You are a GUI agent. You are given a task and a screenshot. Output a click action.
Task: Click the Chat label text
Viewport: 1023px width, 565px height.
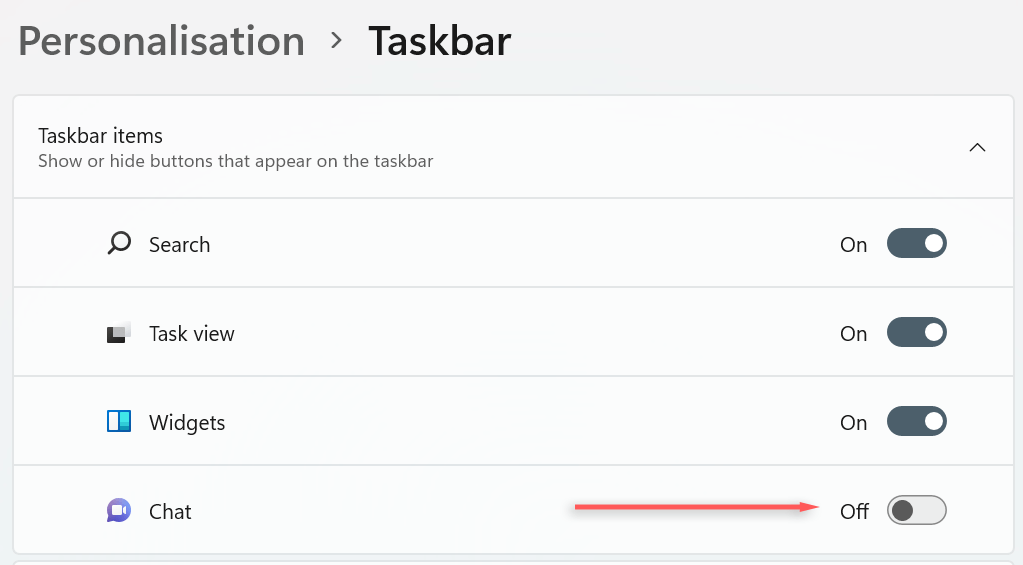(170, 512)
